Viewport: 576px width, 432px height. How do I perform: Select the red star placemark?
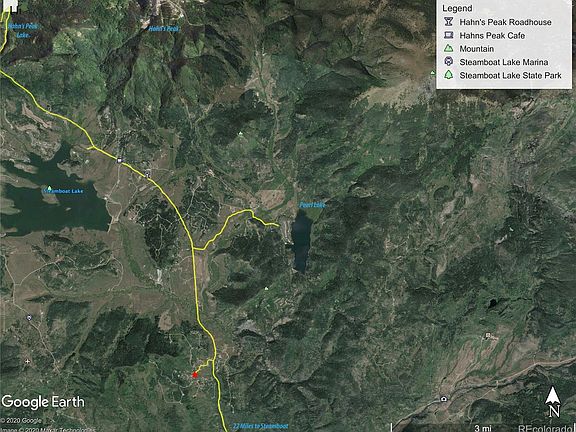[195, 375]
